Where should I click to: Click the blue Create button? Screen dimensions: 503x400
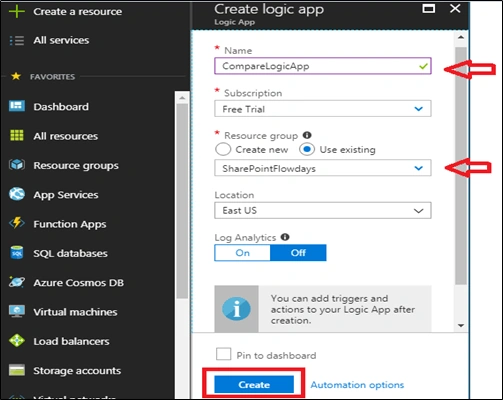tap(254, 385)
